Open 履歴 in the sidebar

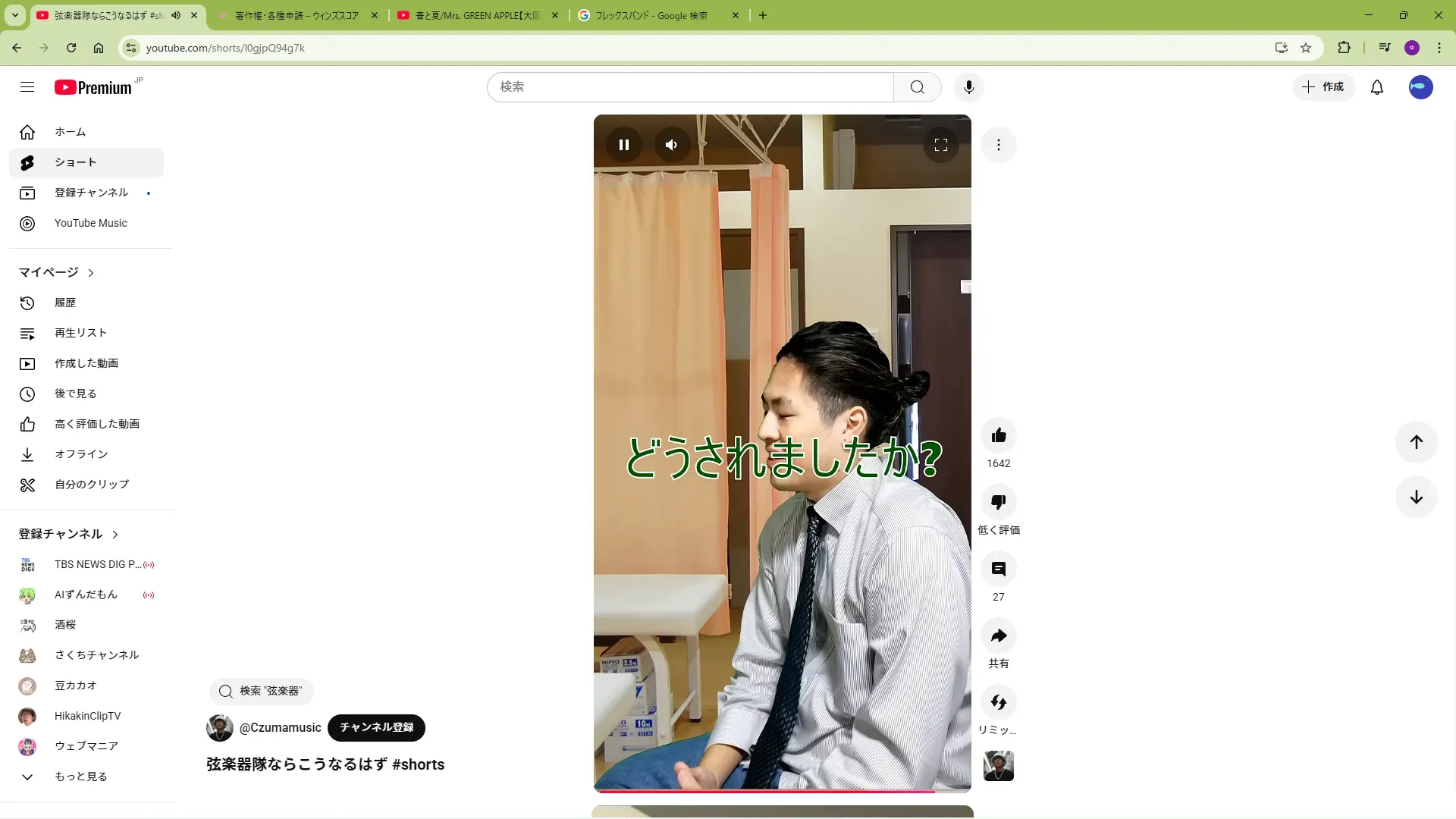65,303
